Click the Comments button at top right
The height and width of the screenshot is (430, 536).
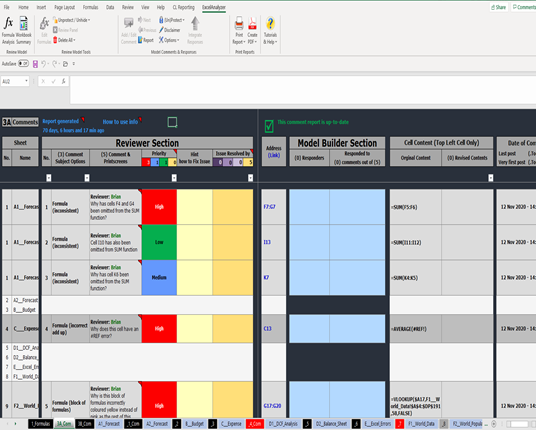pos(524,7)
